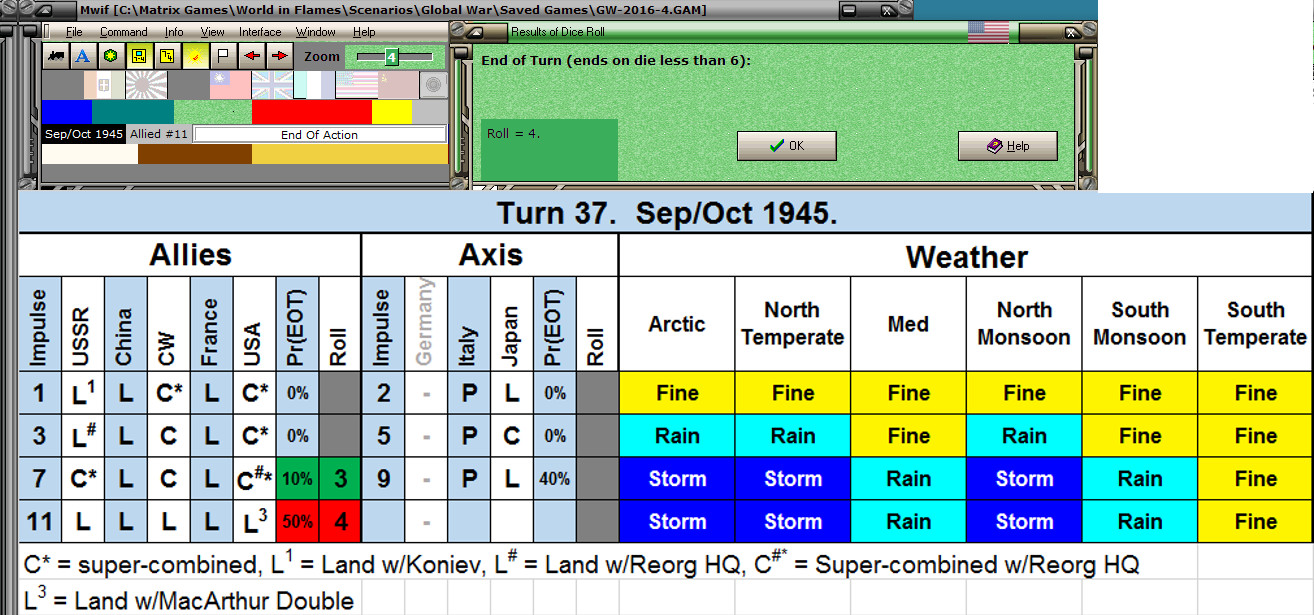
Task: Click the Weather section header
Action: tap(966, 257)
